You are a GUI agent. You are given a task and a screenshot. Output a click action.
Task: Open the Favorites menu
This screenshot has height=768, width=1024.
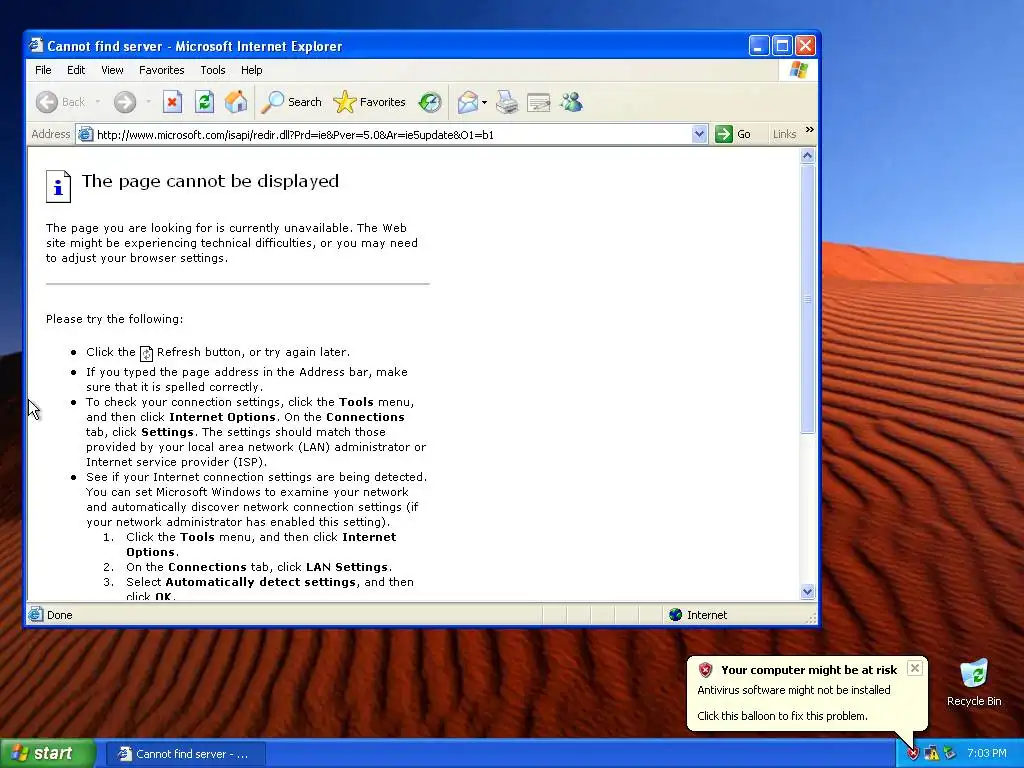161,70
